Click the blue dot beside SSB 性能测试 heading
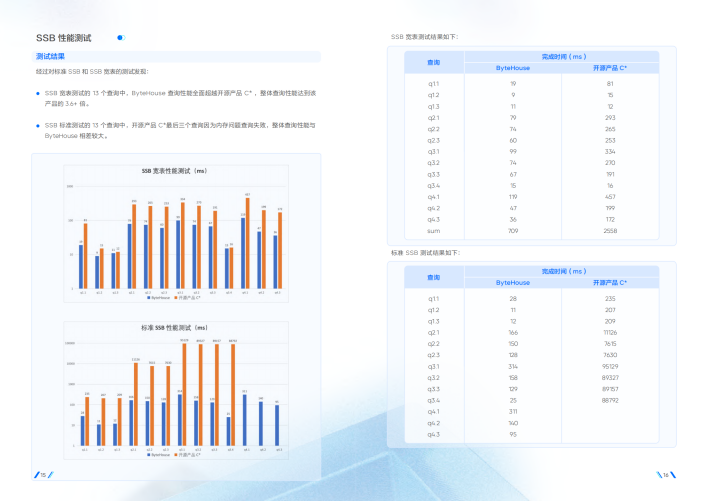This screenshot has width=710, height=501. [x=121, y=38]
